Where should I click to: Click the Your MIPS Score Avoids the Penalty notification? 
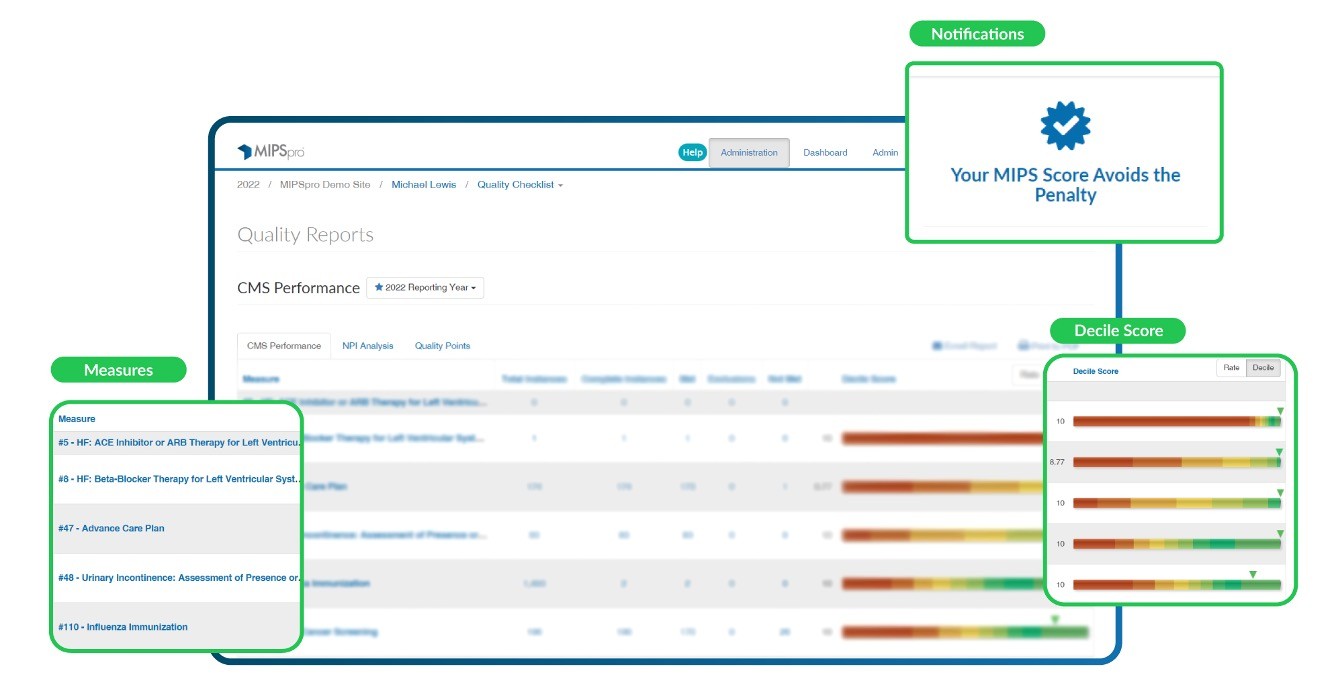tap(1065, 185)
